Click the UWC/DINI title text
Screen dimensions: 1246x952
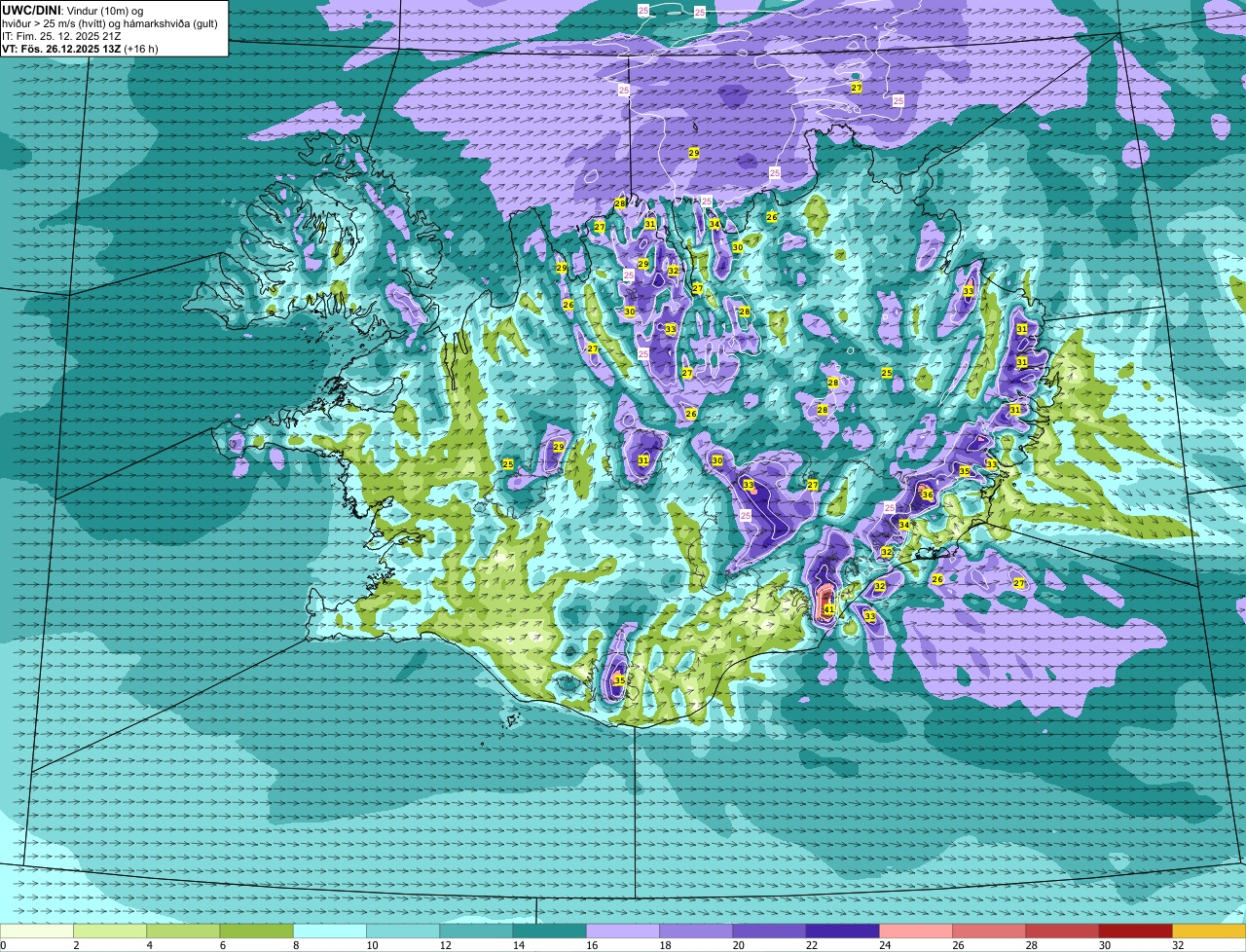pos(32,10)
